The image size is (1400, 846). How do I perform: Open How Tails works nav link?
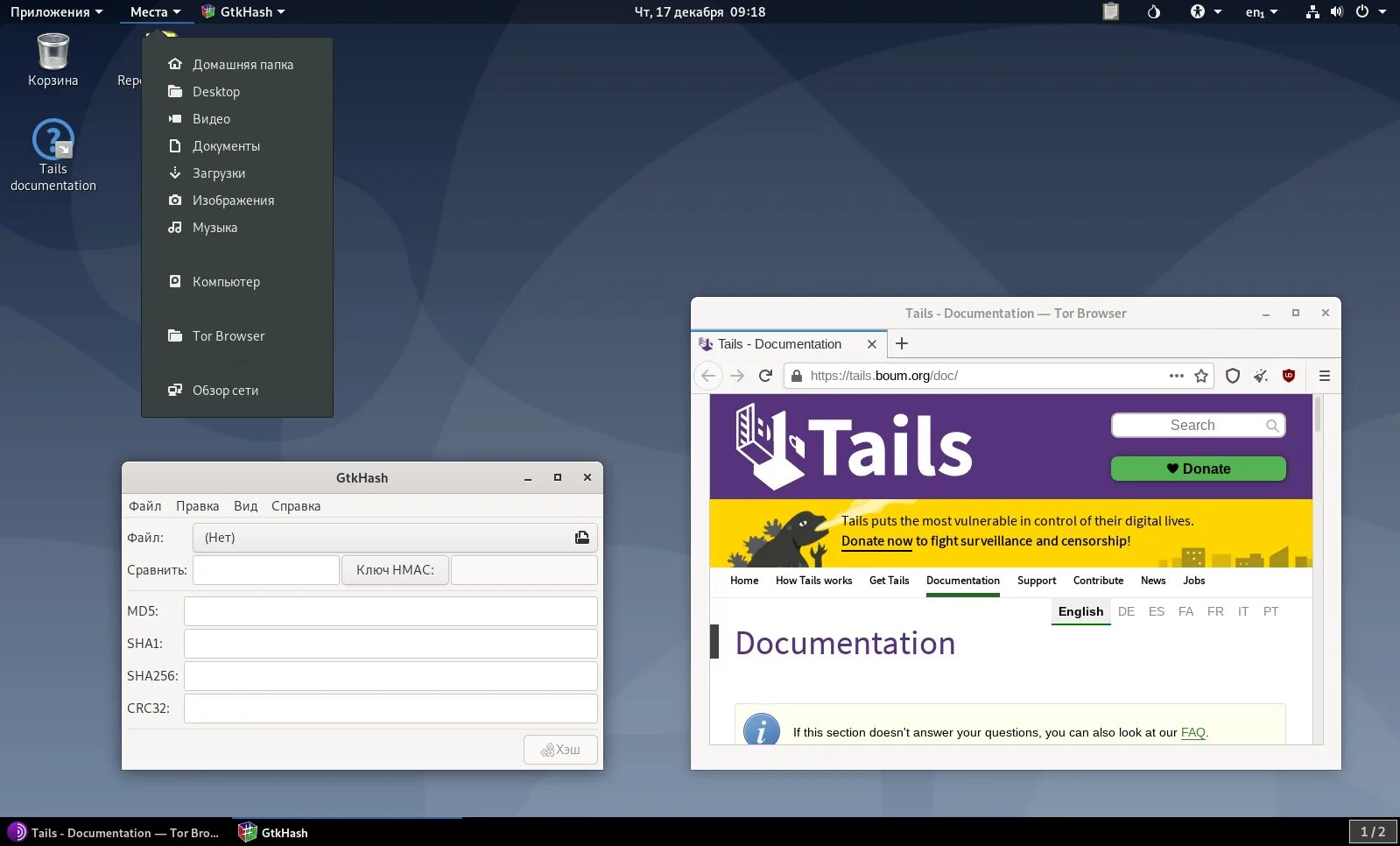point(813,581)
